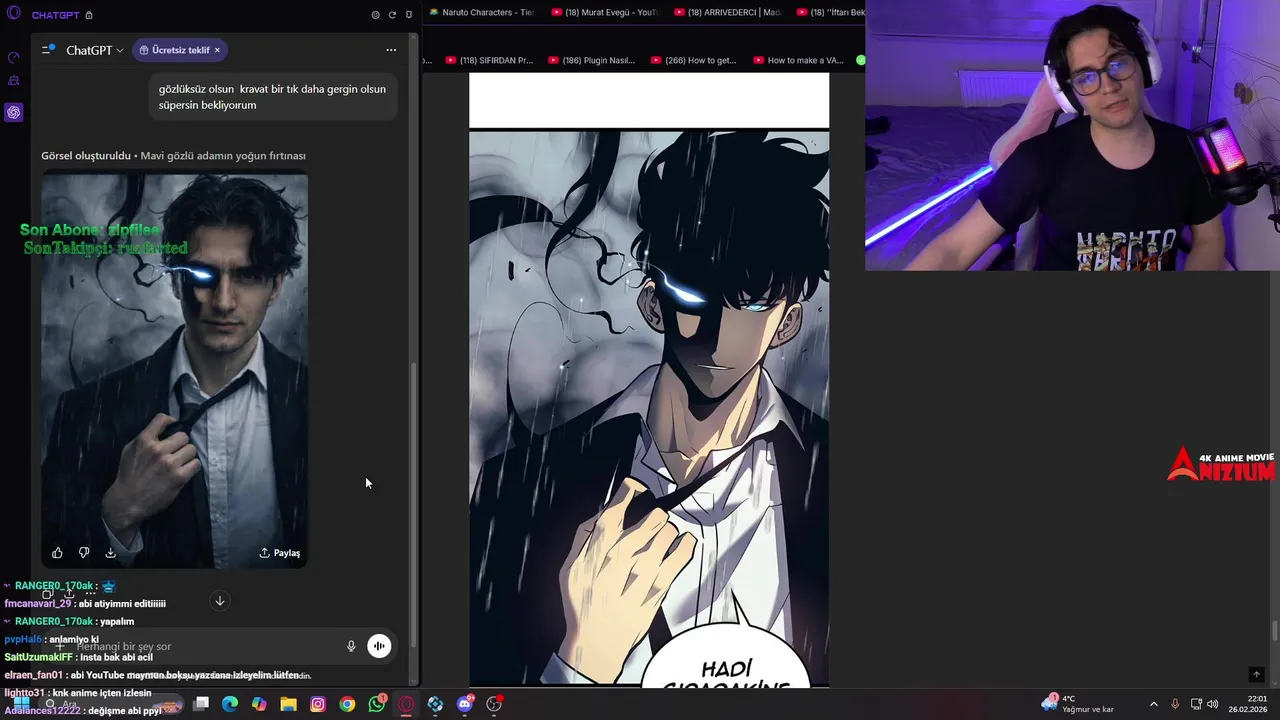Open the three-dot options menu in ChatGPT

point(391,50)
